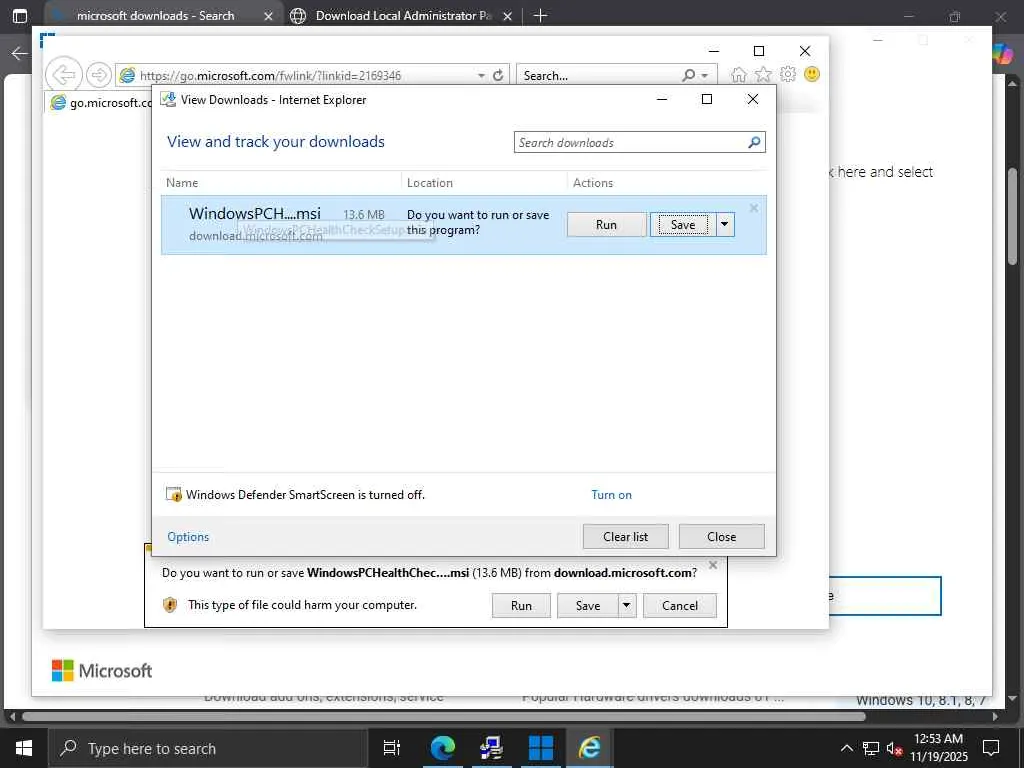Click the SmartScreen warning shield icon

point(174,494)
